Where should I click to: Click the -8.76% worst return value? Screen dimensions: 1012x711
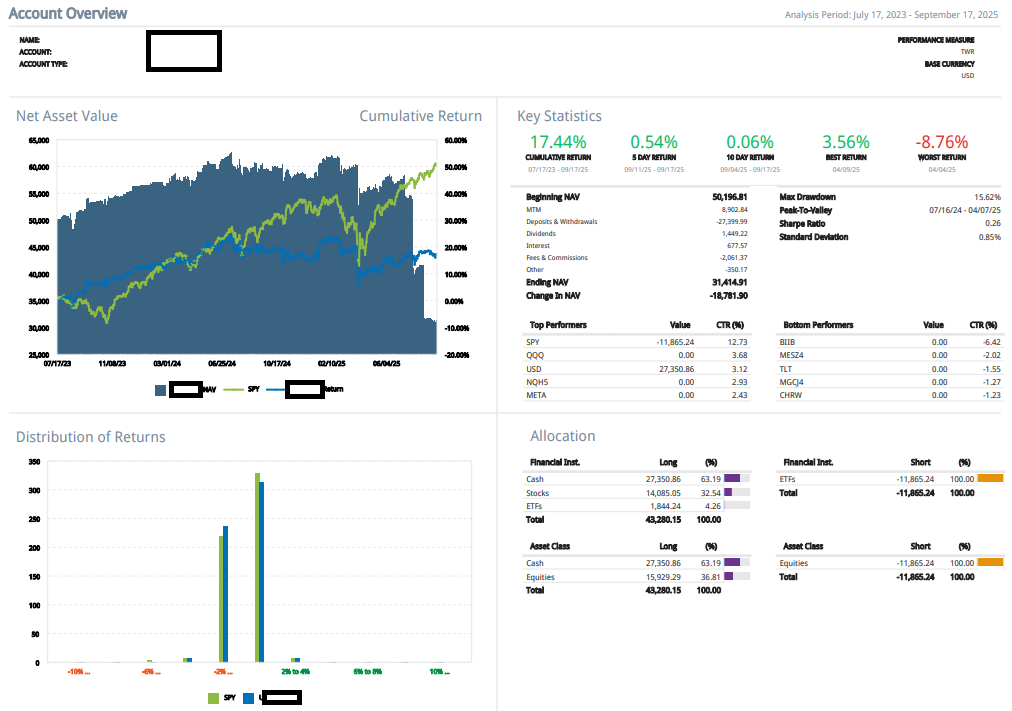[x=941, y=142]
